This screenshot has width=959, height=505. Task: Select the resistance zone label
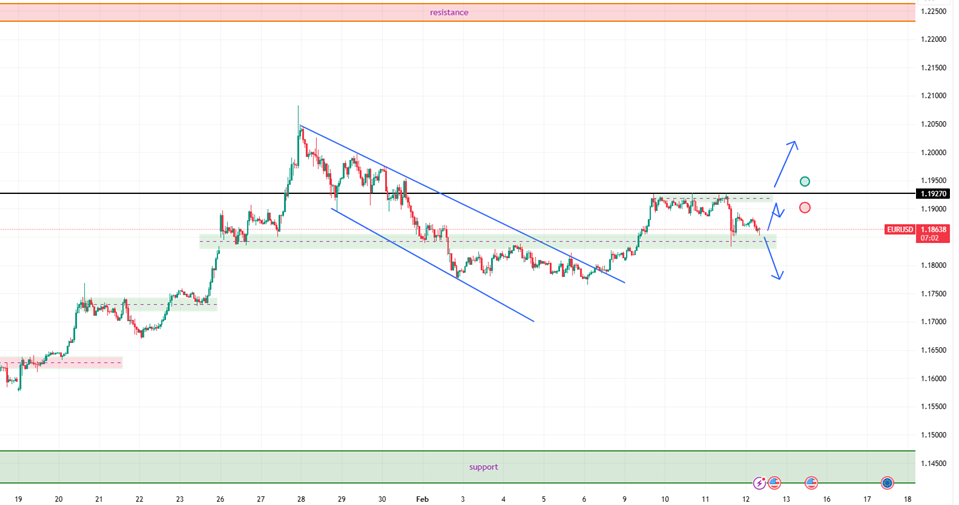click(449, 12)
